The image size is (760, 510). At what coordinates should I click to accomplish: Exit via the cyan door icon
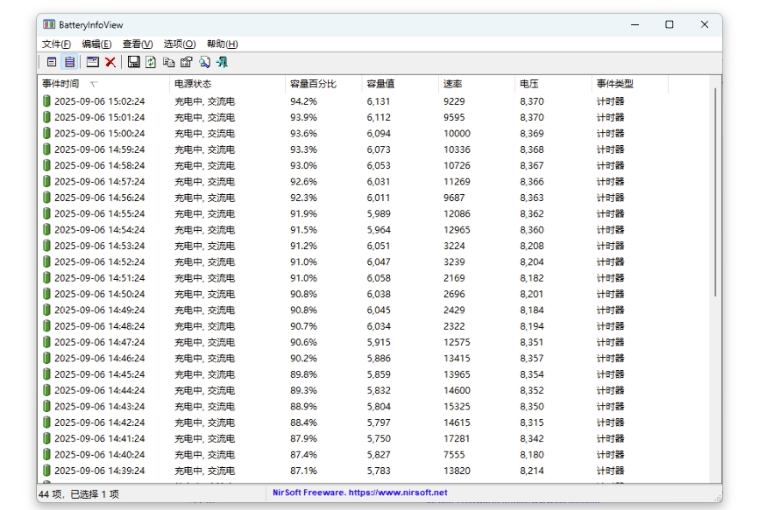pos(222,62)
